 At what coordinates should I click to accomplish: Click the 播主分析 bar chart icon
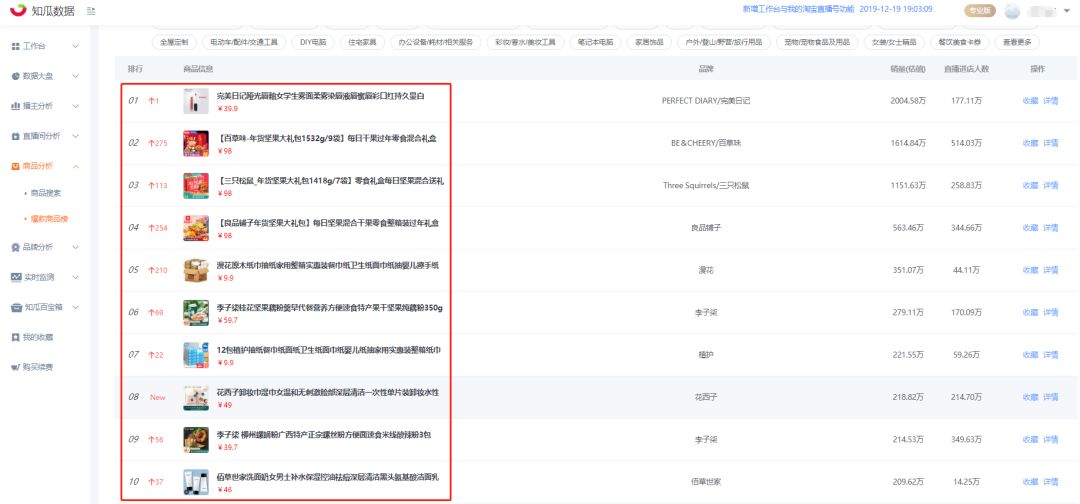tap(15, 106)
